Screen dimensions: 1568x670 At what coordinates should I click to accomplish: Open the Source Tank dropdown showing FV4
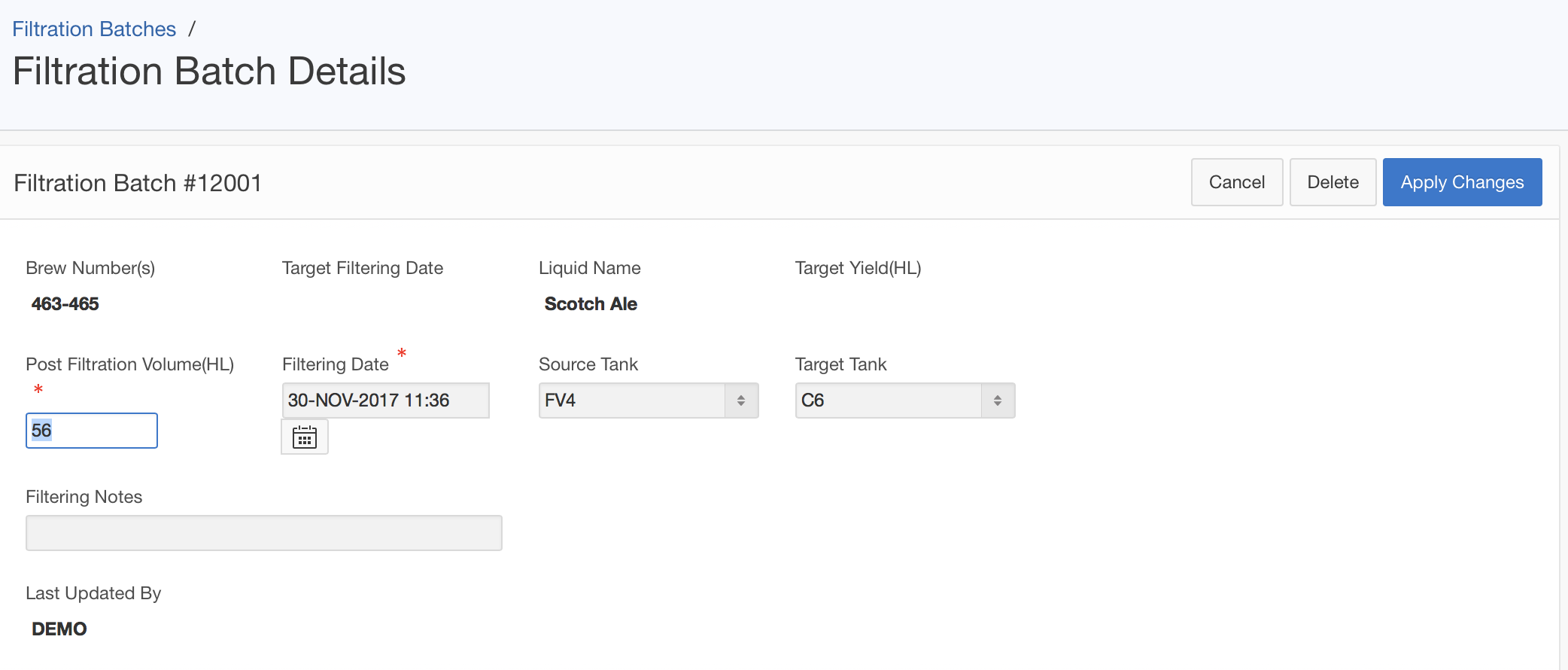648,400
